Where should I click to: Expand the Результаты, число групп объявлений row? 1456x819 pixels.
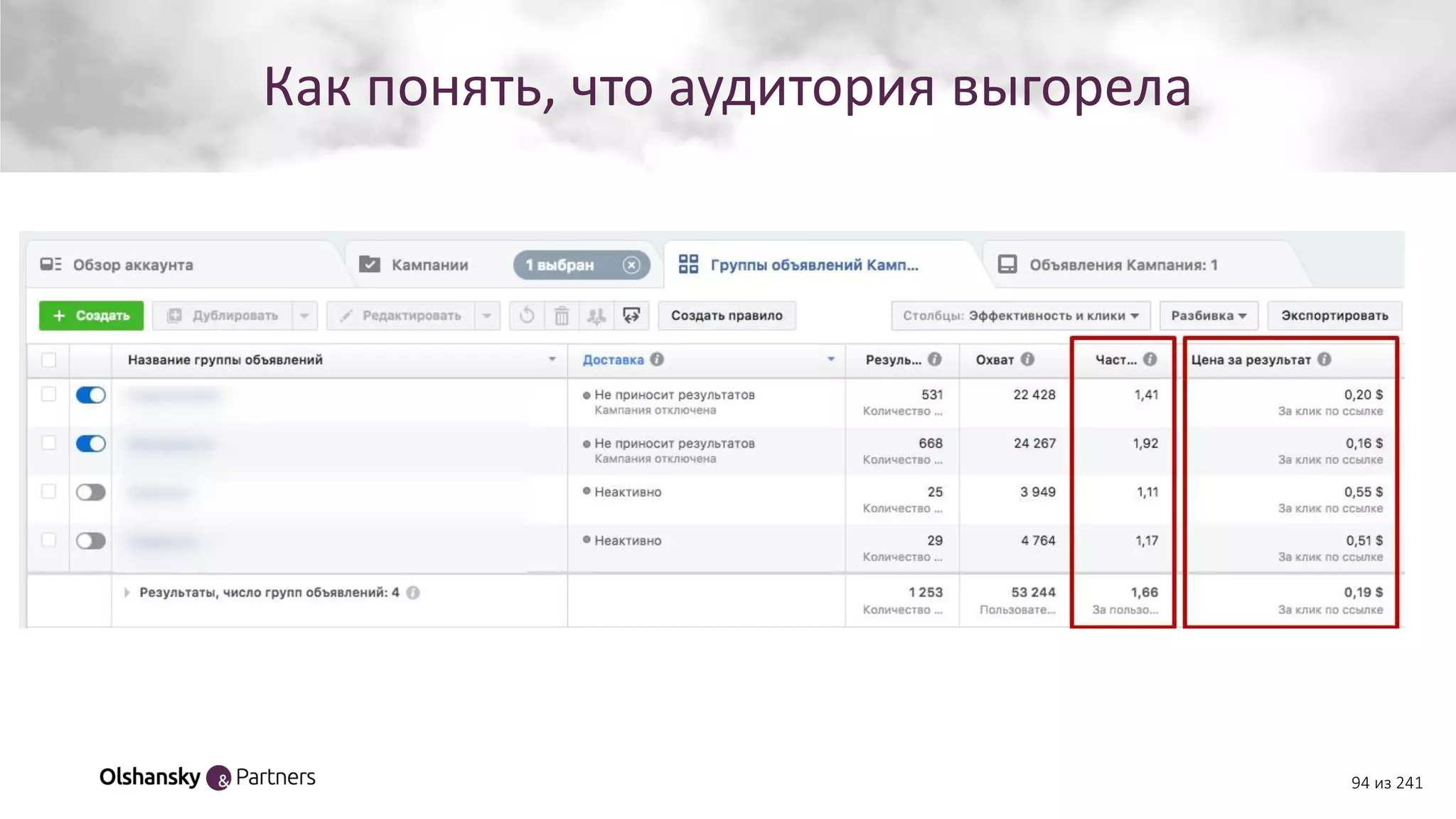[127, 592]
